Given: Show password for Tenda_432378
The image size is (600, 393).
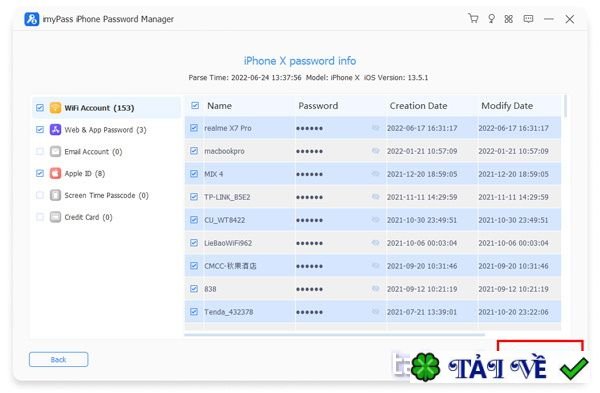Looking at the screenshot, I should [x=375, y=311].
